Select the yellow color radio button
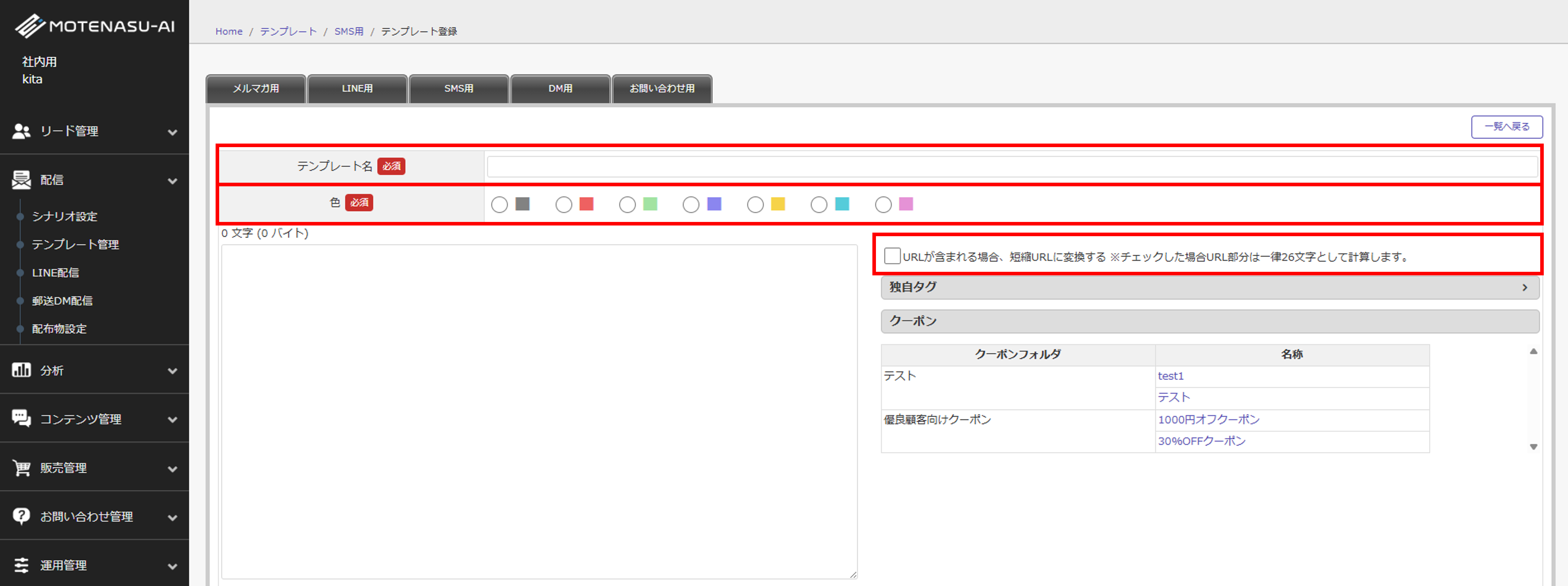1568x586 pixels. point(755,204)
